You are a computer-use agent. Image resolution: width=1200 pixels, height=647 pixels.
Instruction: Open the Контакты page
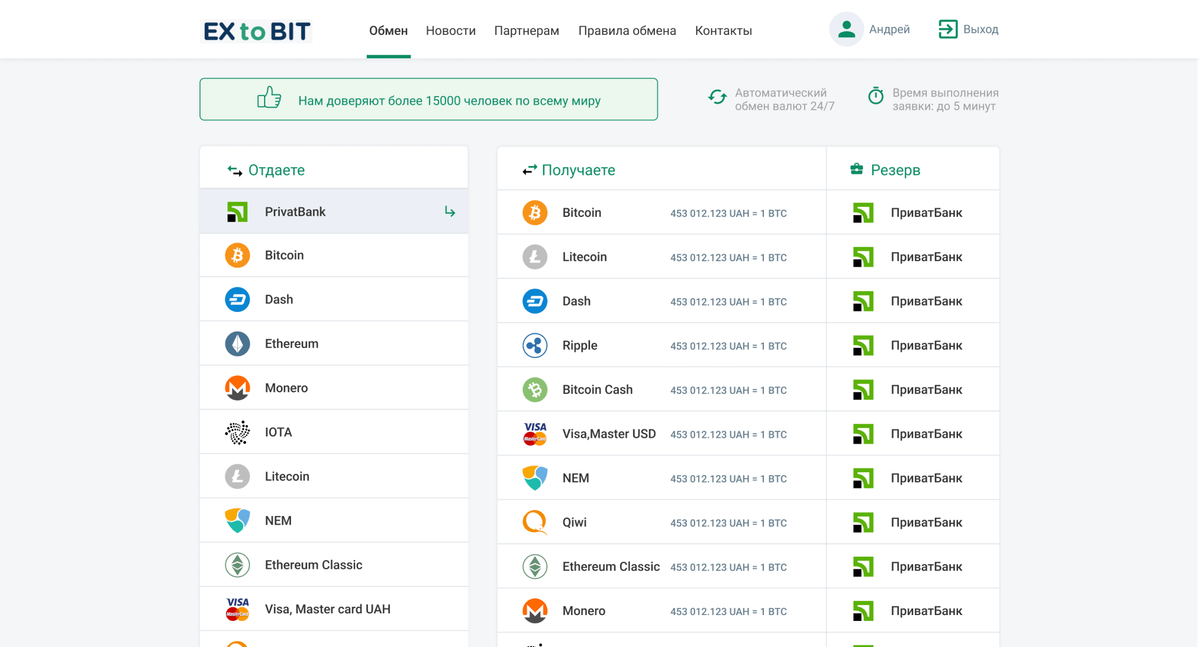tap(723, 31)
